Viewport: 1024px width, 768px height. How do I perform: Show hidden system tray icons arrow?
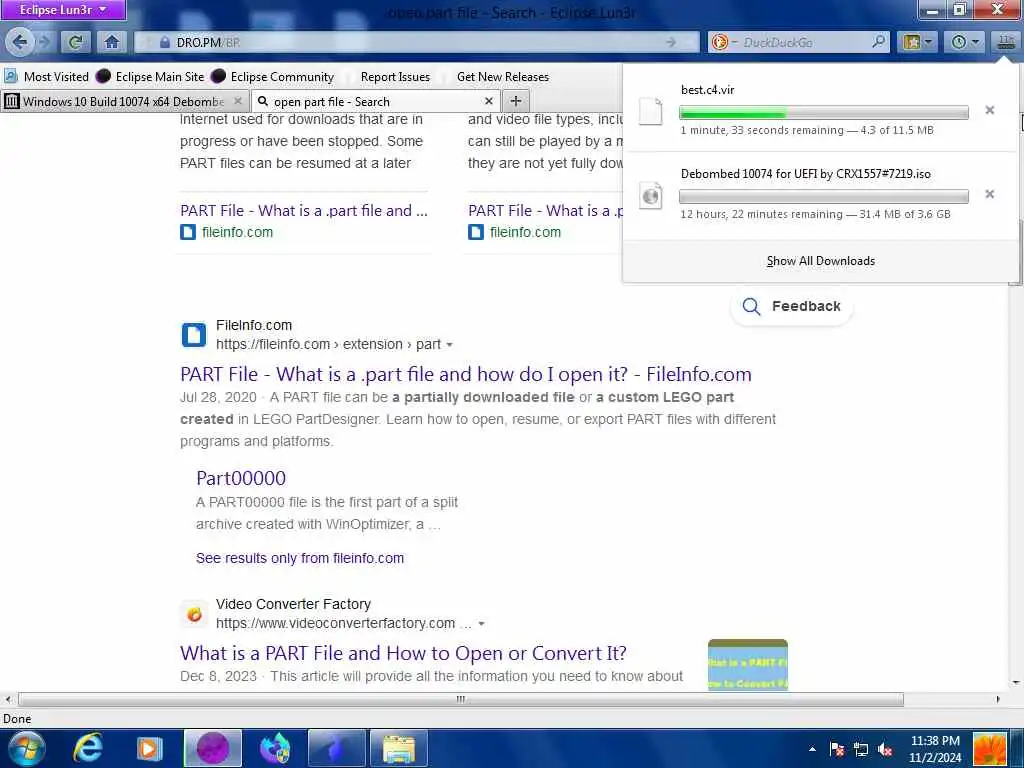(812, 749)
